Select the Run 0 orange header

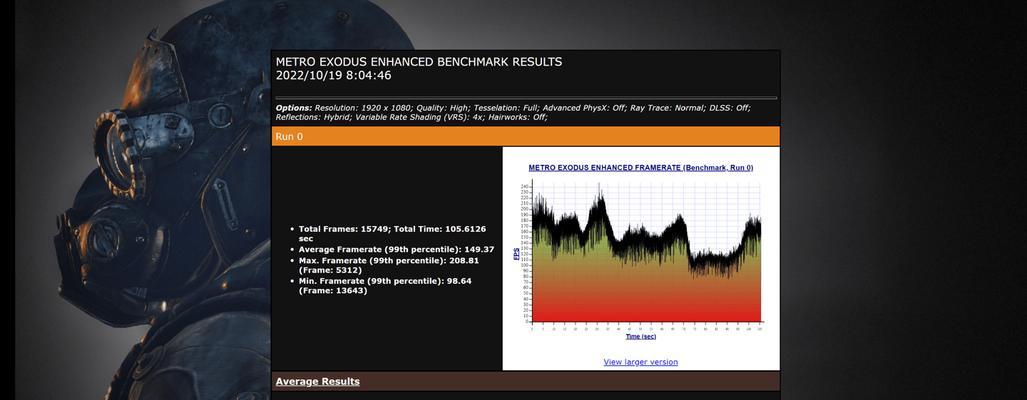(525, 137)
